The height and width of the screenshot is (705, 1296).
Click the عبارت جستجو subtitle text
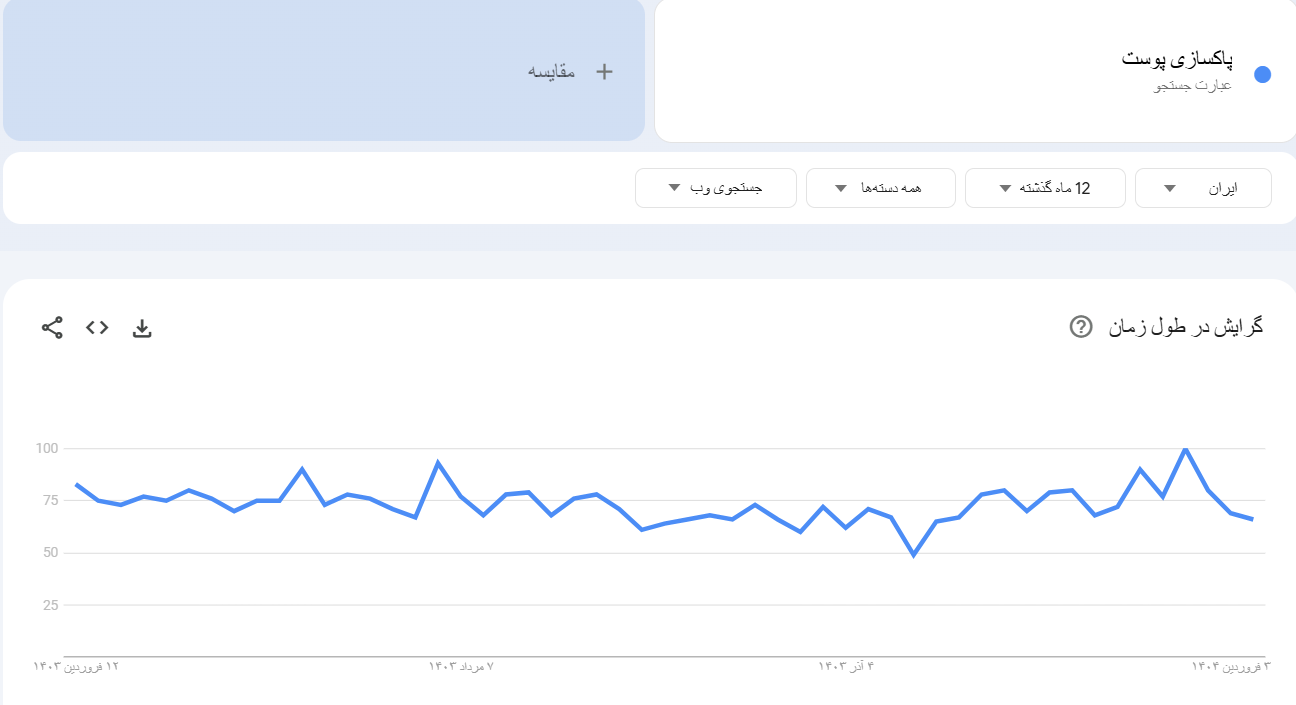click(x=1193, y=86)
